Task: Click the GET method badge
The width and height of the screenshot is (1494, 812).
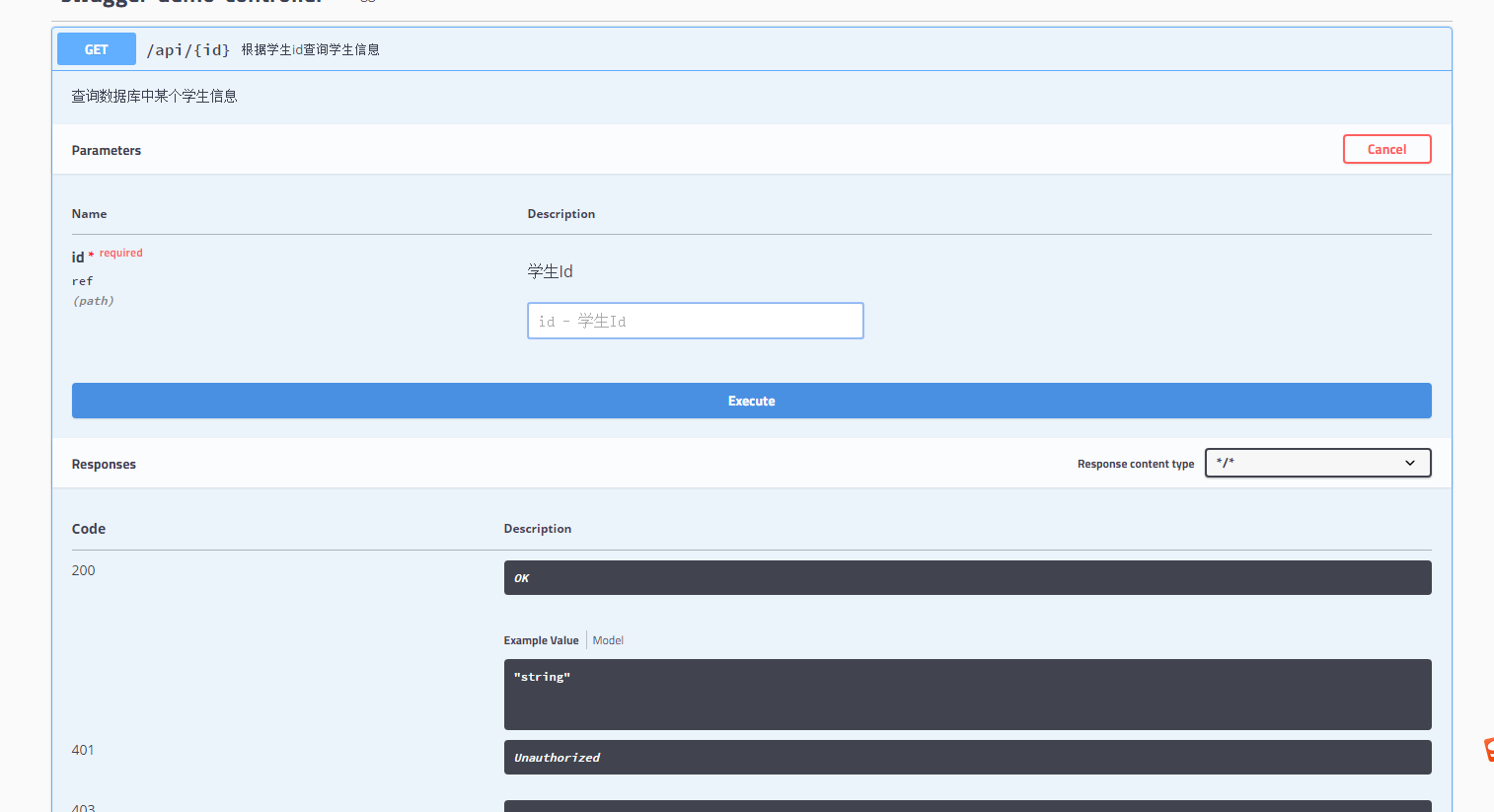Action: tap(96, 49)
